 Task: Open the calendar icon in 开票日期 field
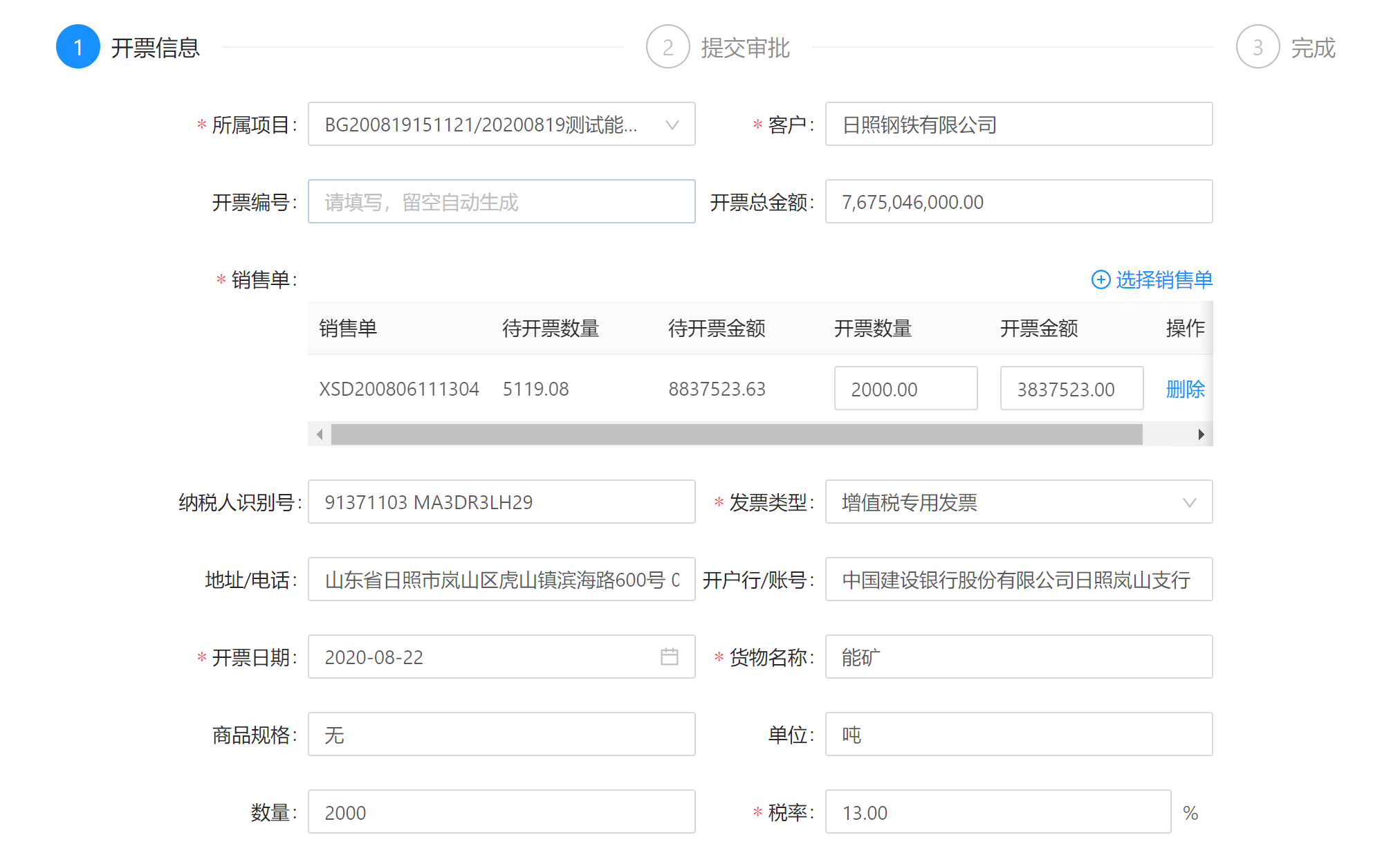(669, 657)
